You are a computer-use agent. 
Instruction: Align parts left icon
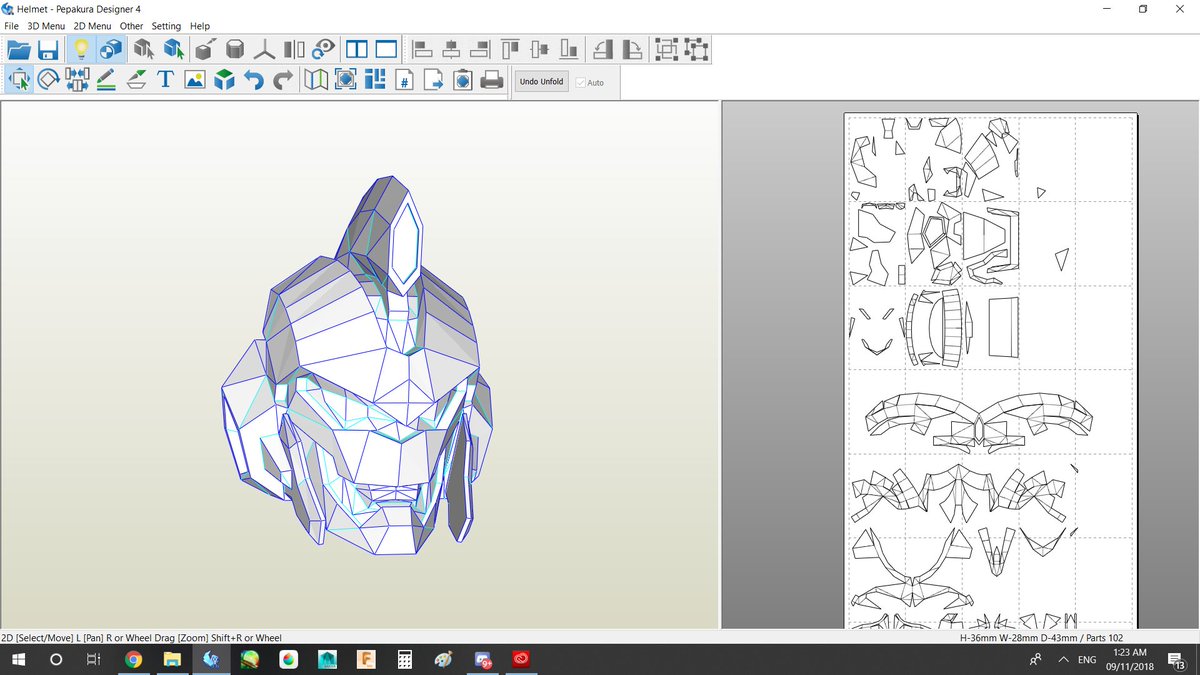[x=422, y=49]
